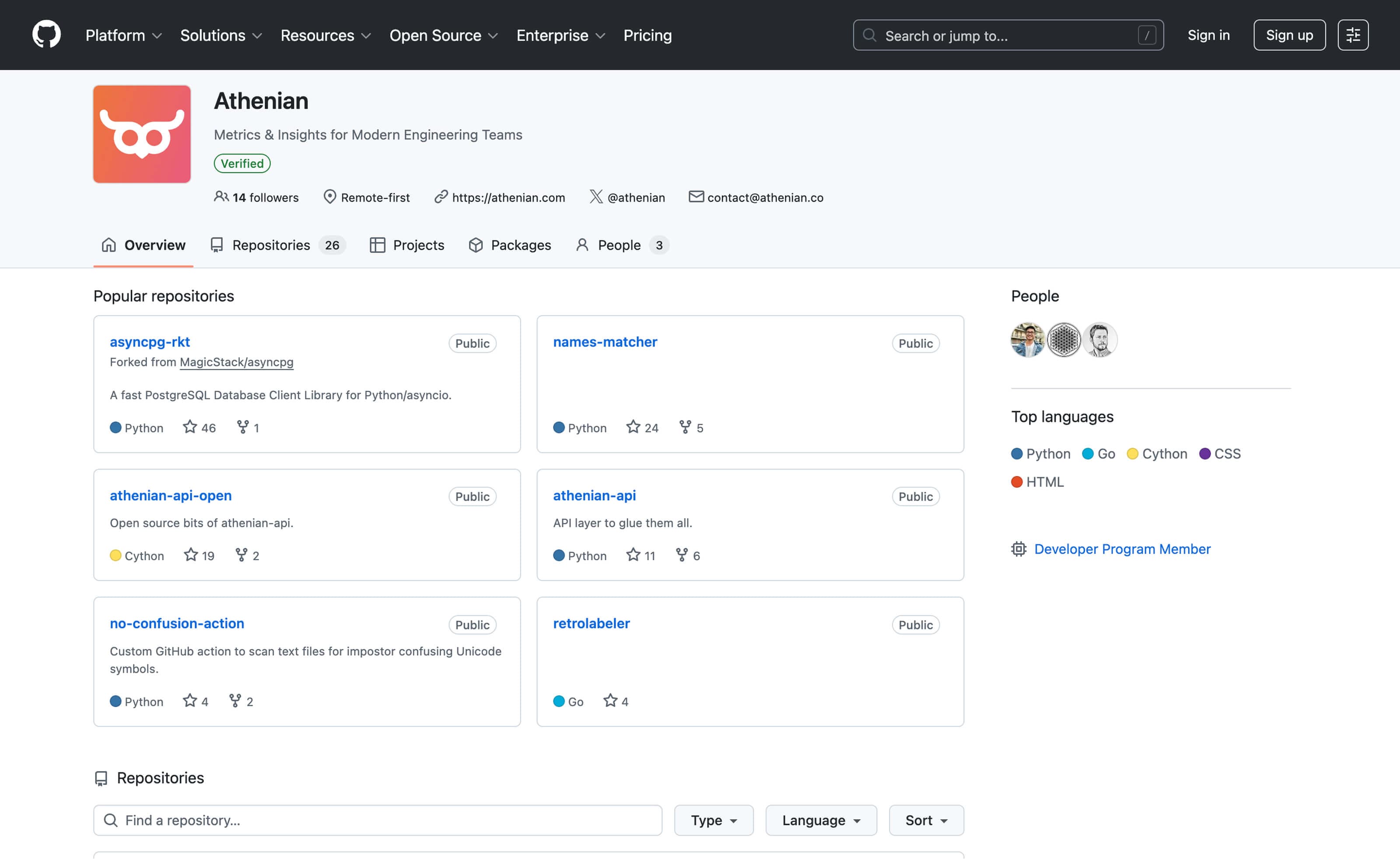
Task: Click the followers people icon
Action: point(221,196)
